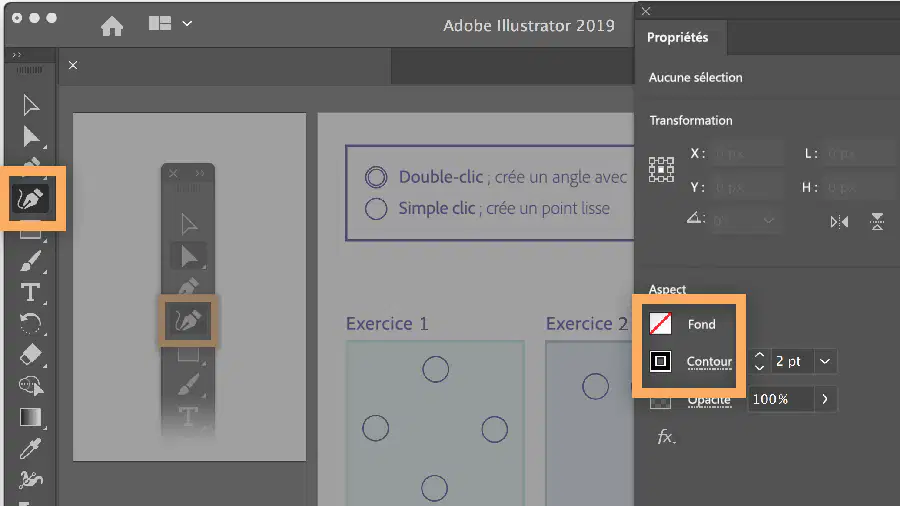
Task: Select the Selection tool arrow
Action: pos(30,105)
